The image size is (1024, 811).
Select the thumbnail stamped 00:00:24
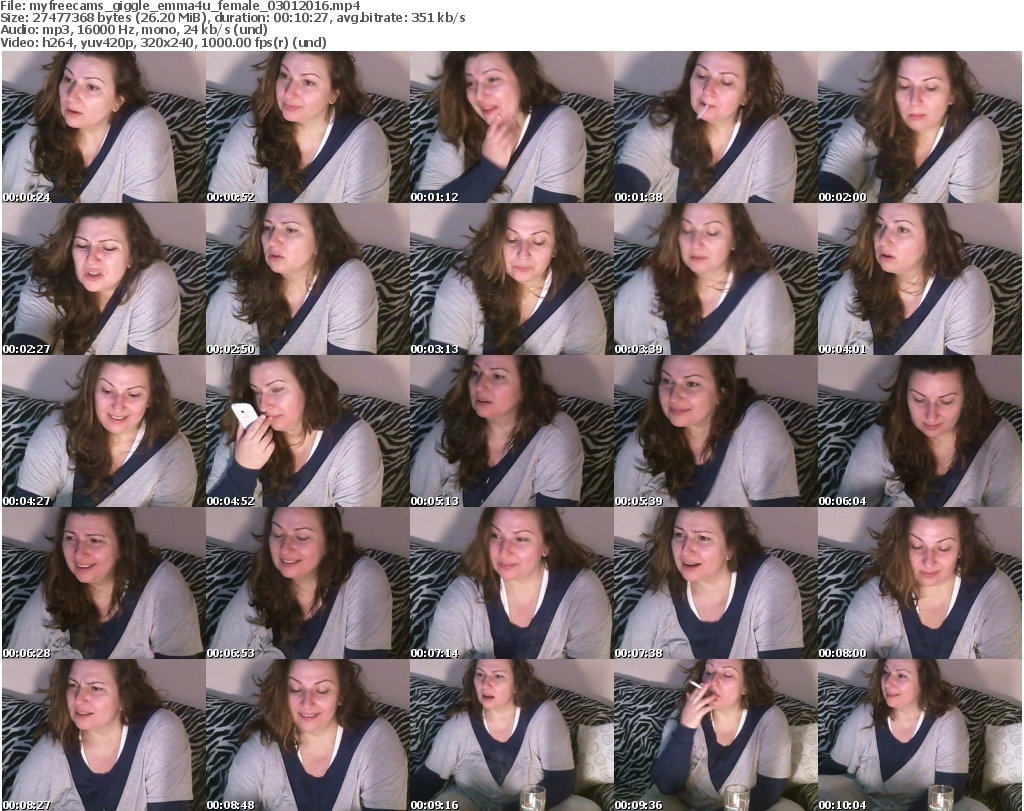coord(103,127)
